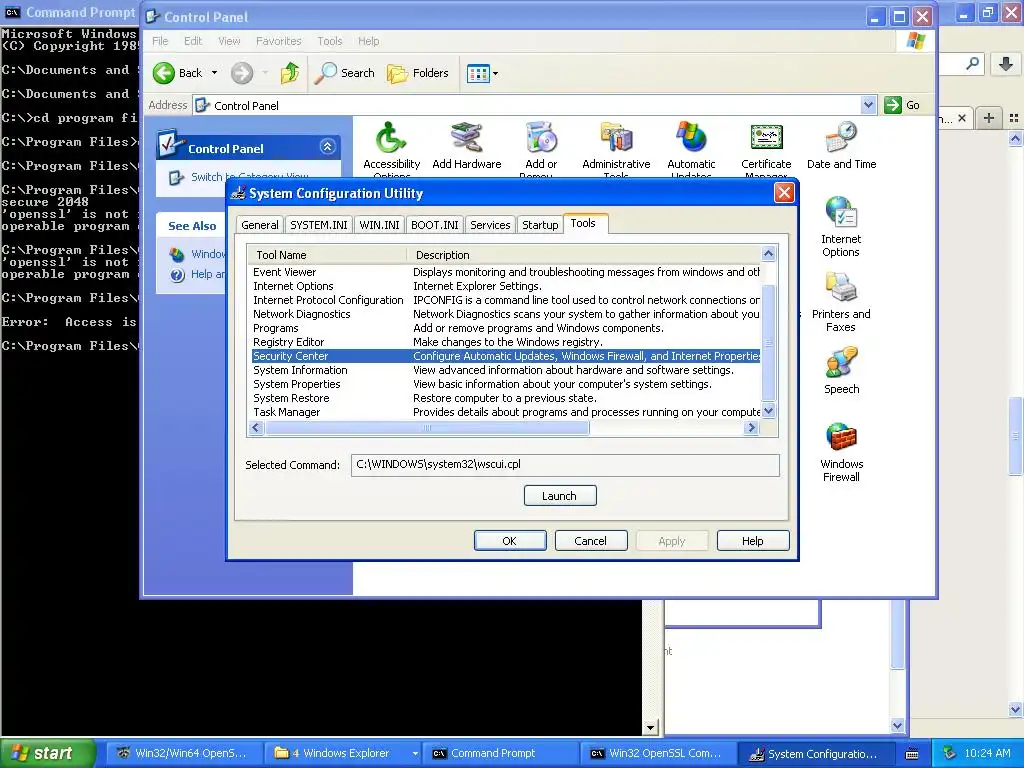Open the Administrative Tools icon
Viewport: 1024px width, 768px height.
(616, 138)
